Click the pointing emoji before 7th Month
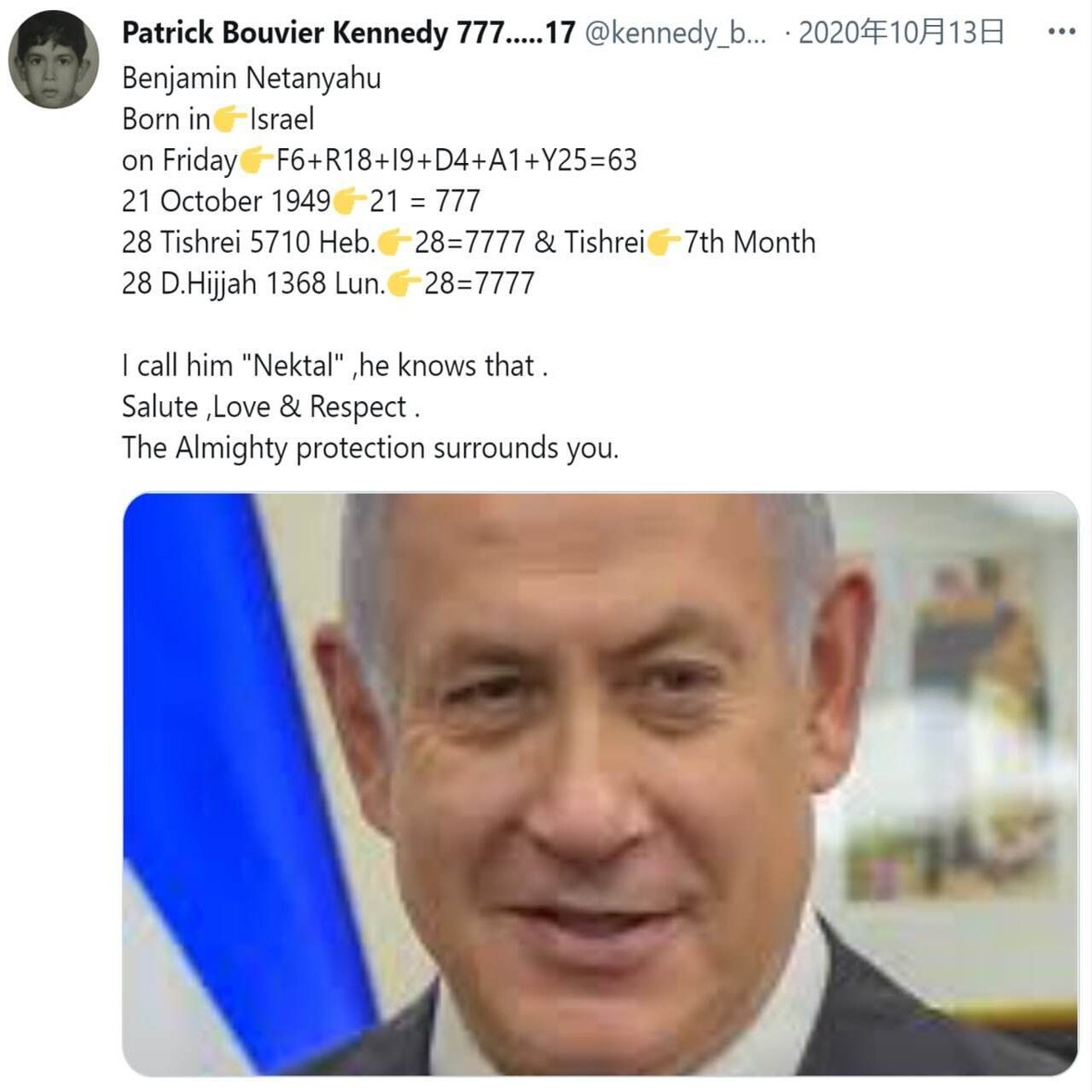This screenshot has height=1092, width=1092. tap(664, 243)
